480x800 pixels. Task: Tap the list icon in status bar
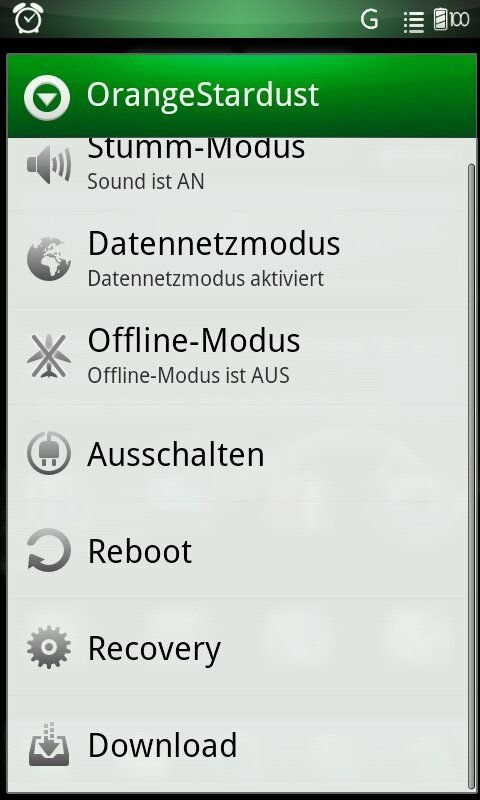pyautogui.click(x=414, y=22)
